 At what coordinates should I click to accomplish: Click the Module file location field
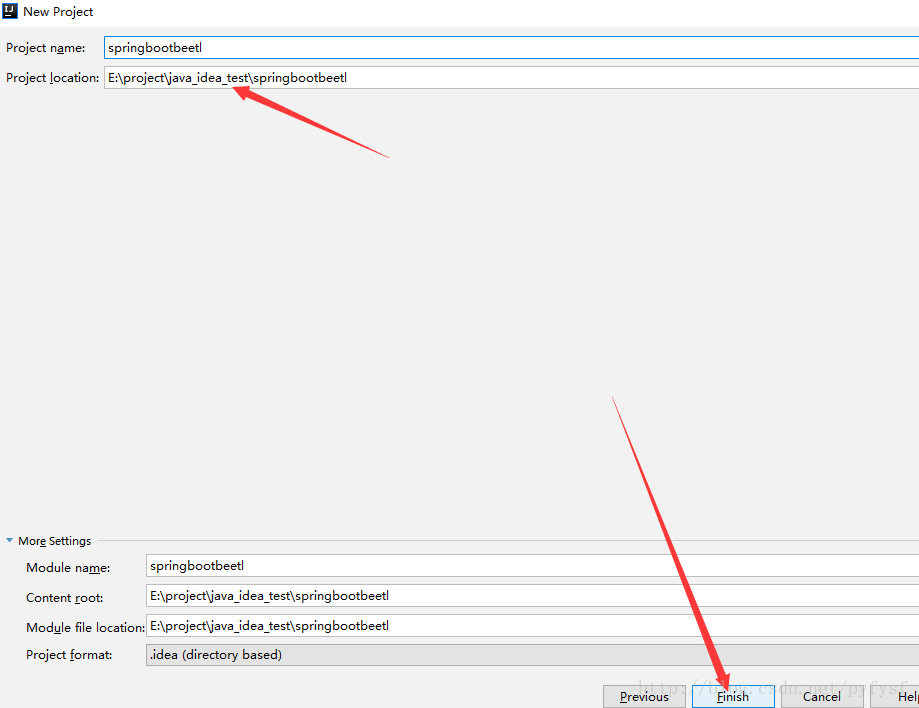(532, 625)
